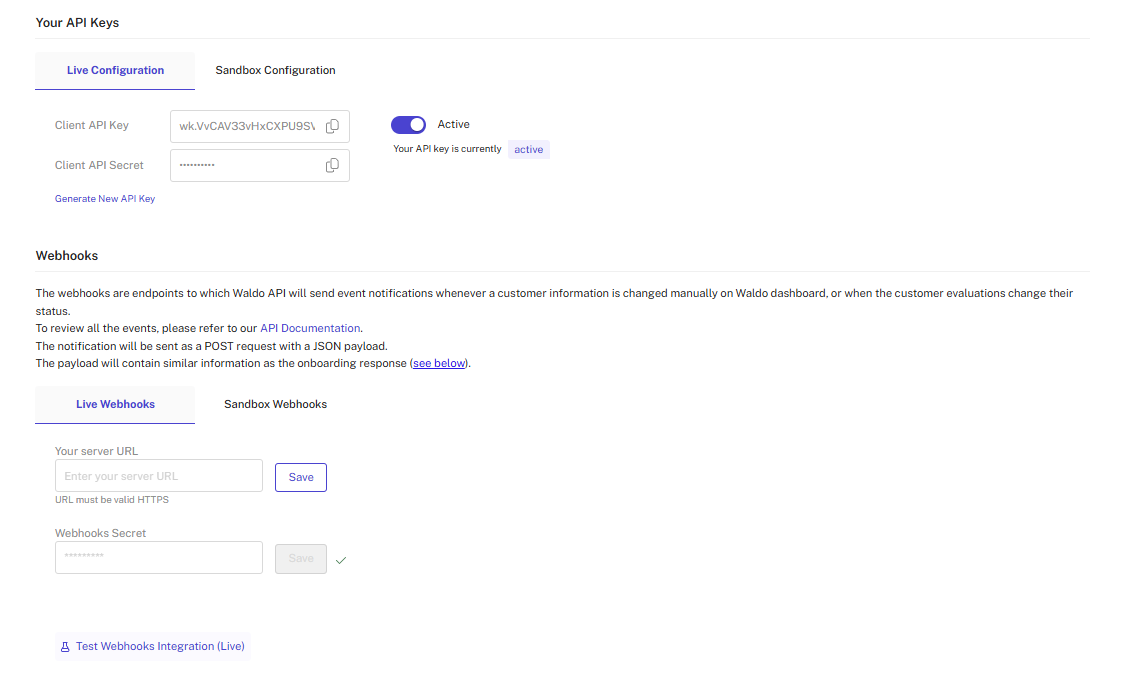Switch to the Sandbox Webhooks tab

click(x=275, y=405)
